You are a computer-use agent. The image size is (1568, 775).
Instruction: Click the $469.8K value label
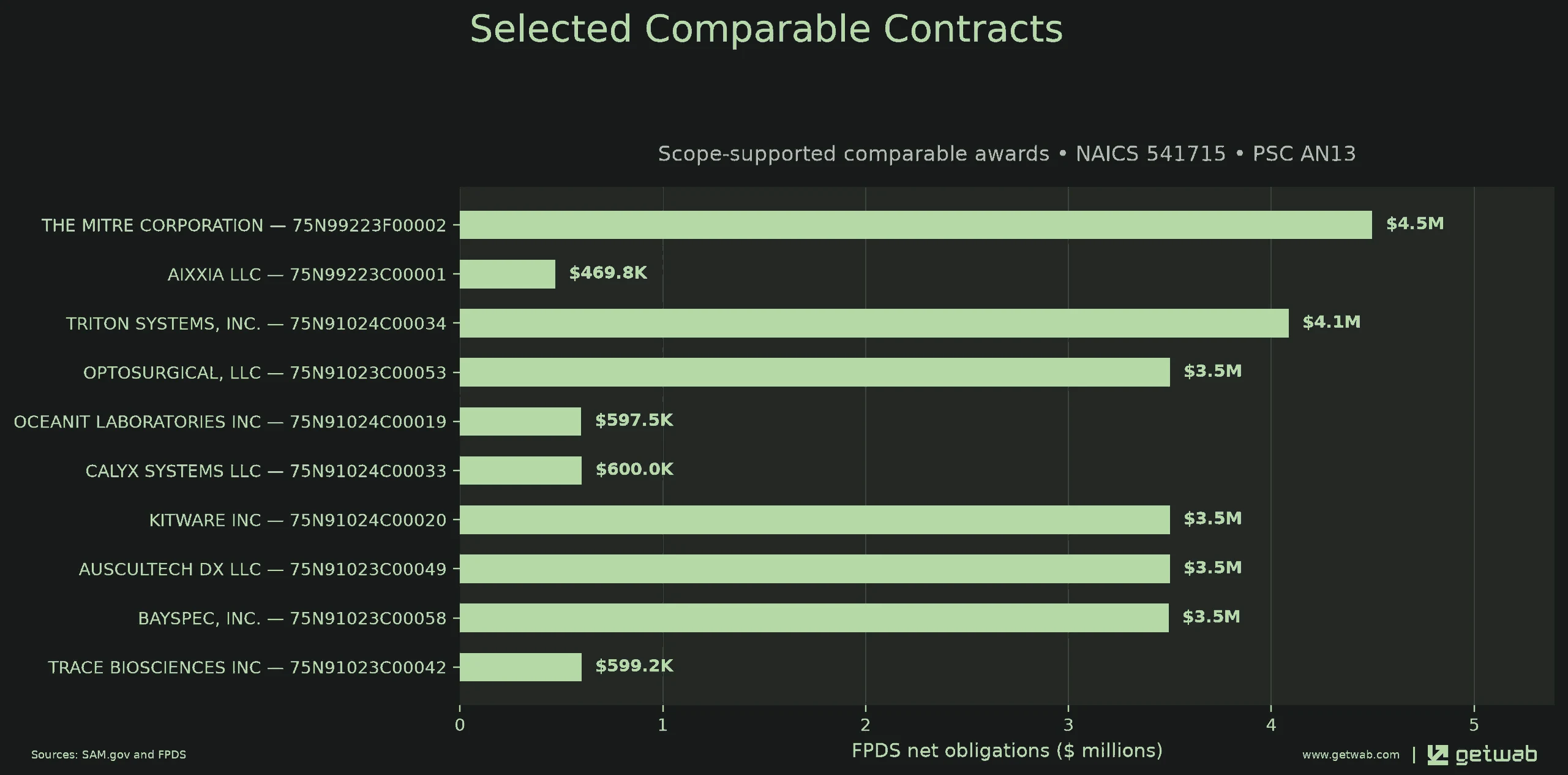pyautogui.click(x=608, y=273)
